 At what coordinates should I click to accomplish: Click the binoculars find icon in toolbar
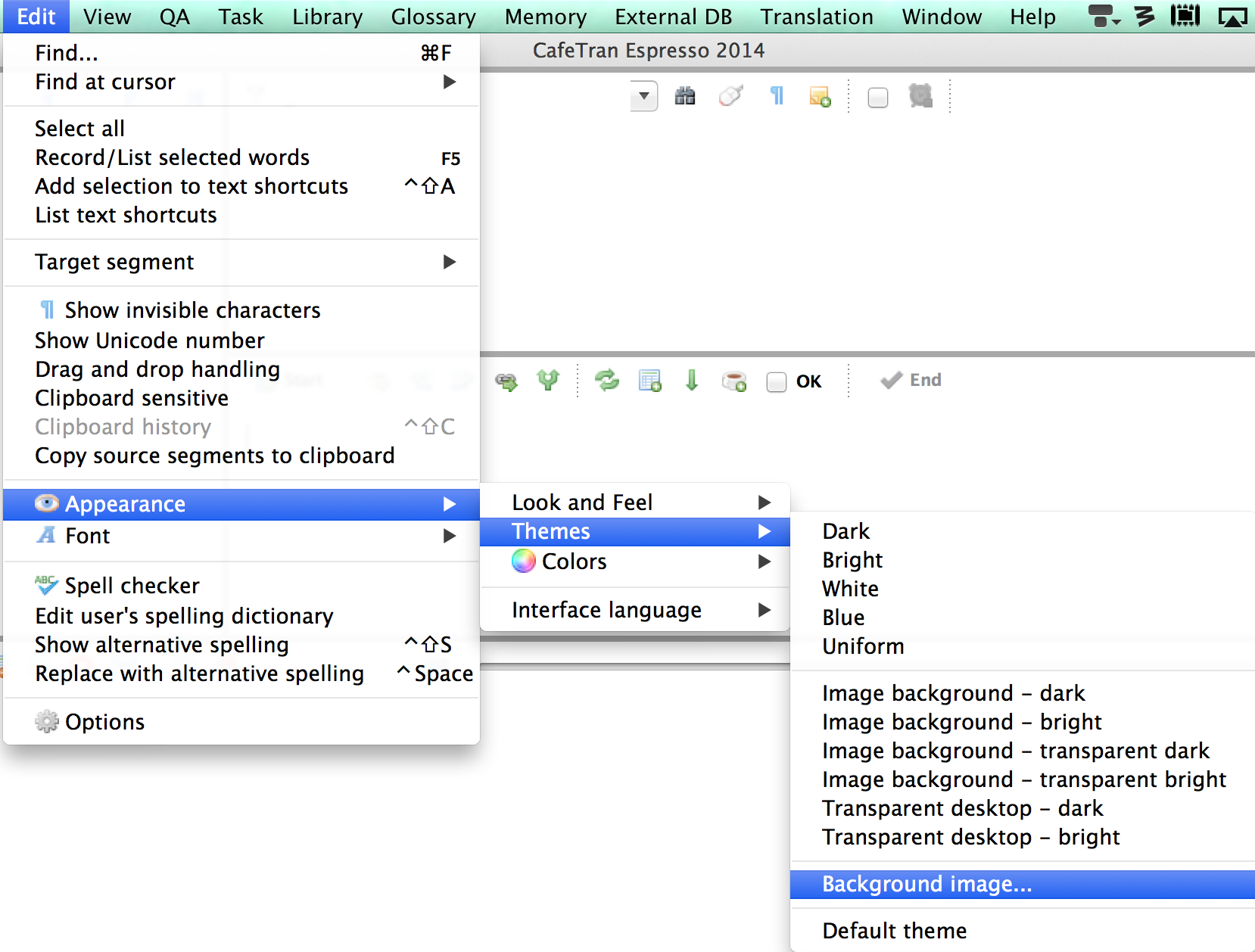click(685, 96)
